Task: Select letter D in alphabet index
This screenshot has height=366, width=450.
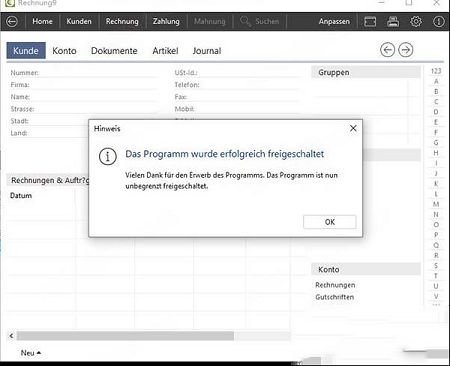Action: coord(436,112)
